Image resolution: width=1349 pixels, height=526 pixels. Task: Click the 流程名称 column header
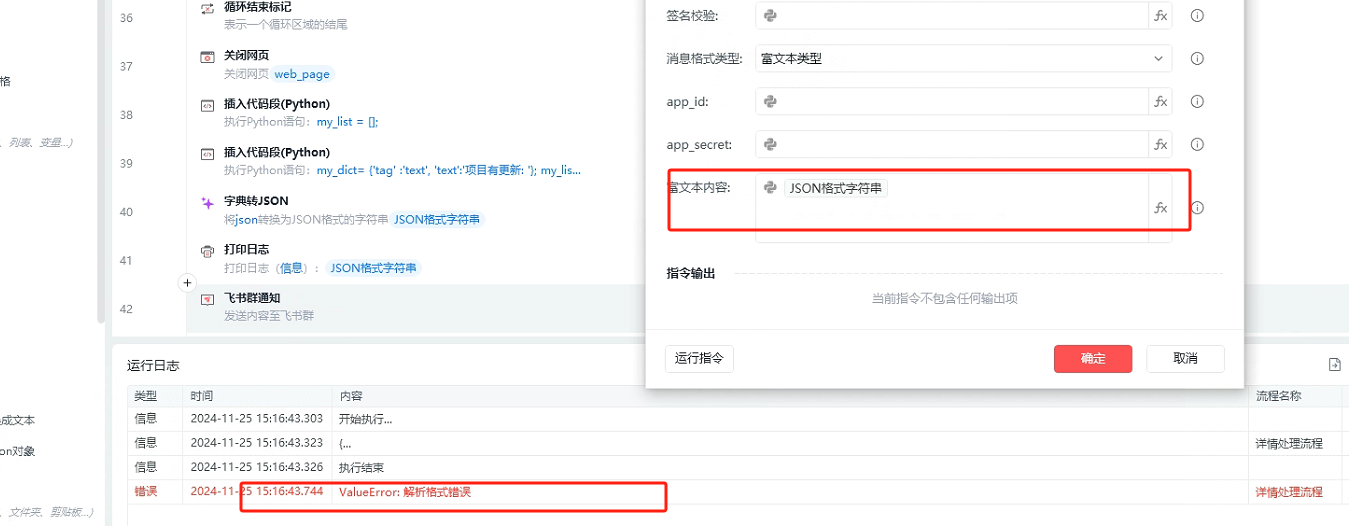pyautogui.click(x=1280, y=397)
